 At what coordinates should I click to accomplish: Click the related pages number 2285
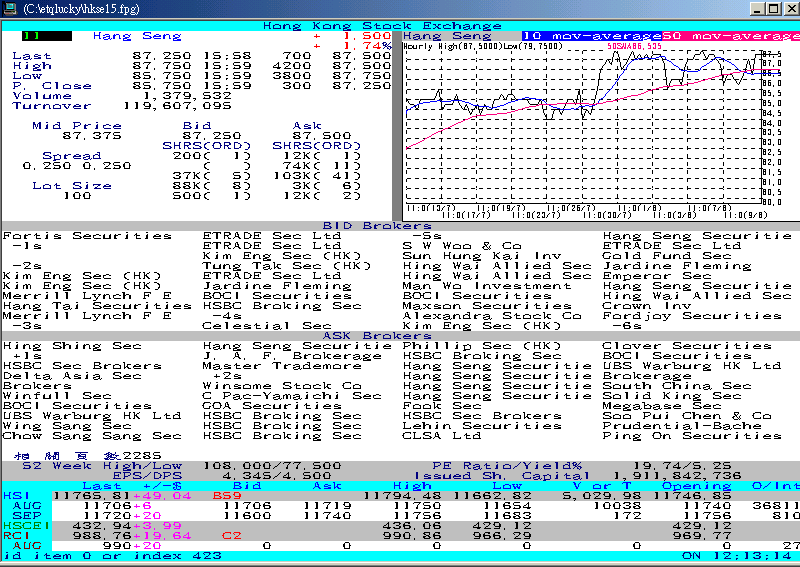point(142,456)
